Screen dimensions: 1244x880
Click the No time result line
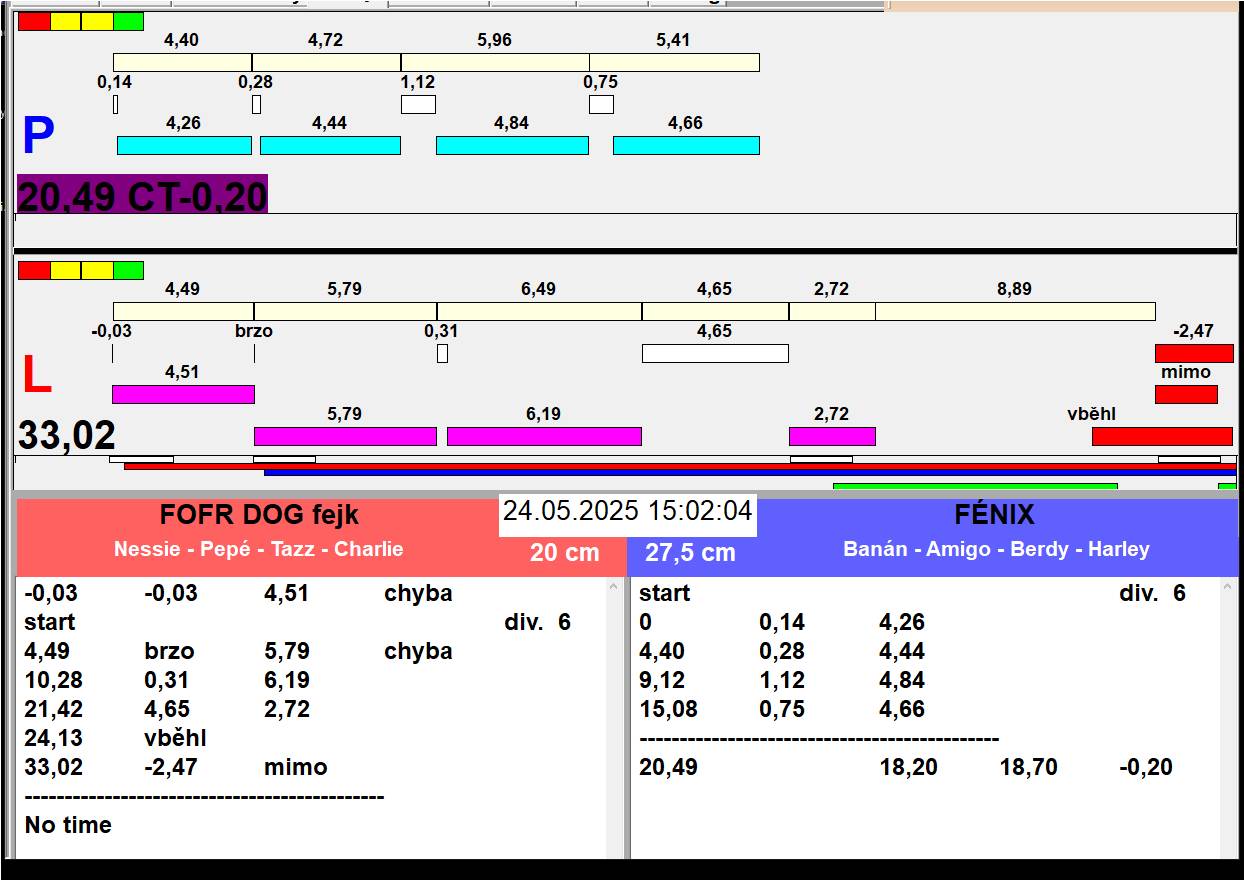68,825
